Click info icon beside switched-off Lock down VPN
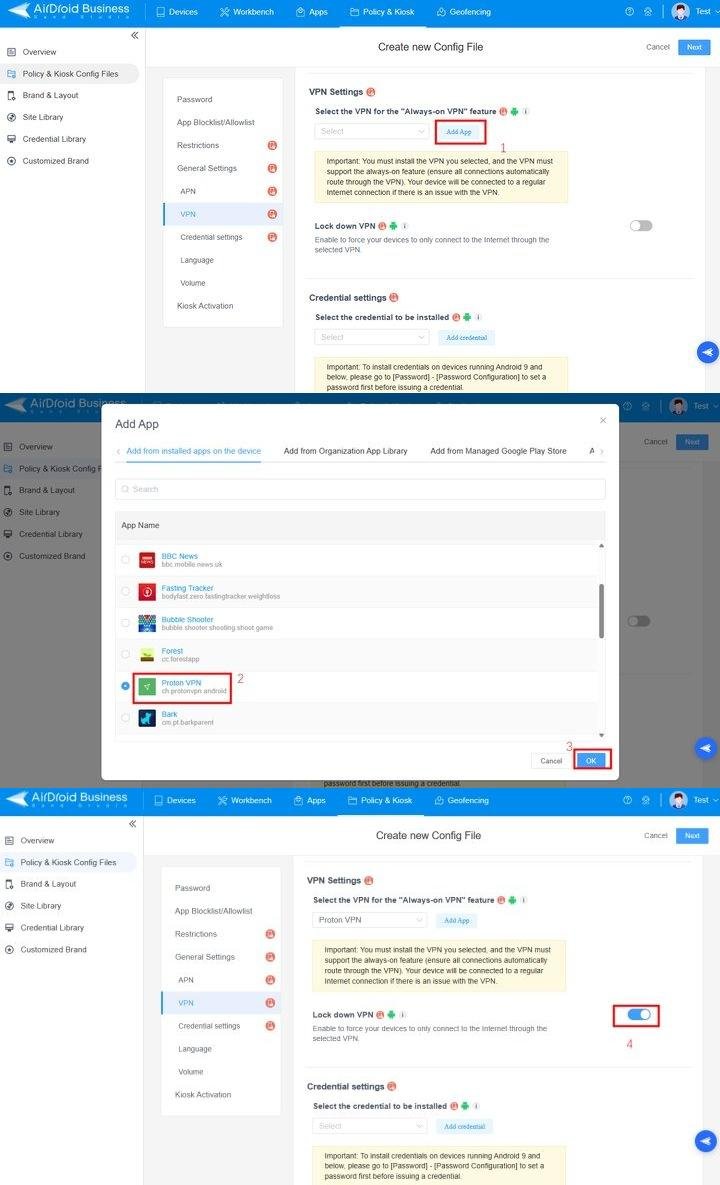The width and height of the screenshot is (720, 1185). pyautogui.click(x=405, y=226)
